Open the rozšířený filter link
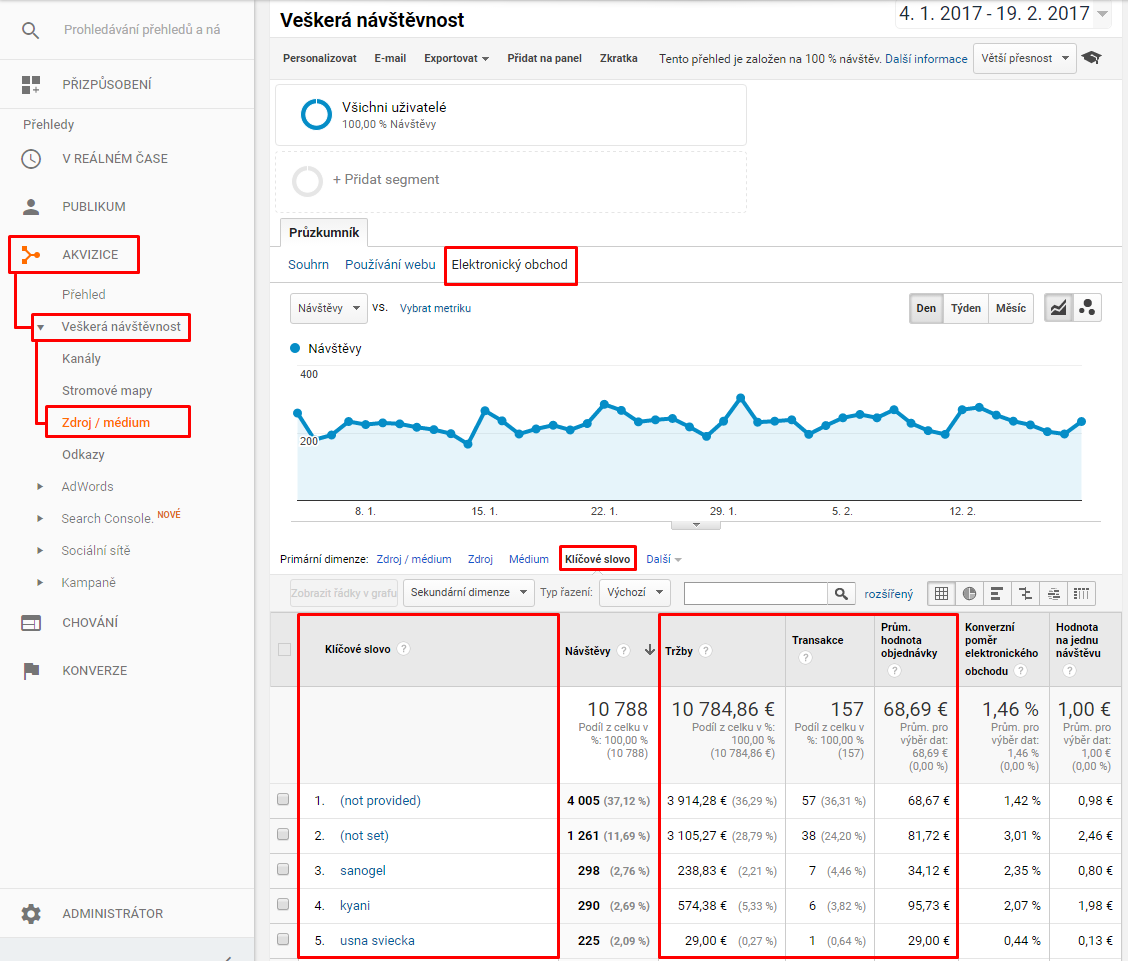Screen dimensions: 1128x961 888,593
